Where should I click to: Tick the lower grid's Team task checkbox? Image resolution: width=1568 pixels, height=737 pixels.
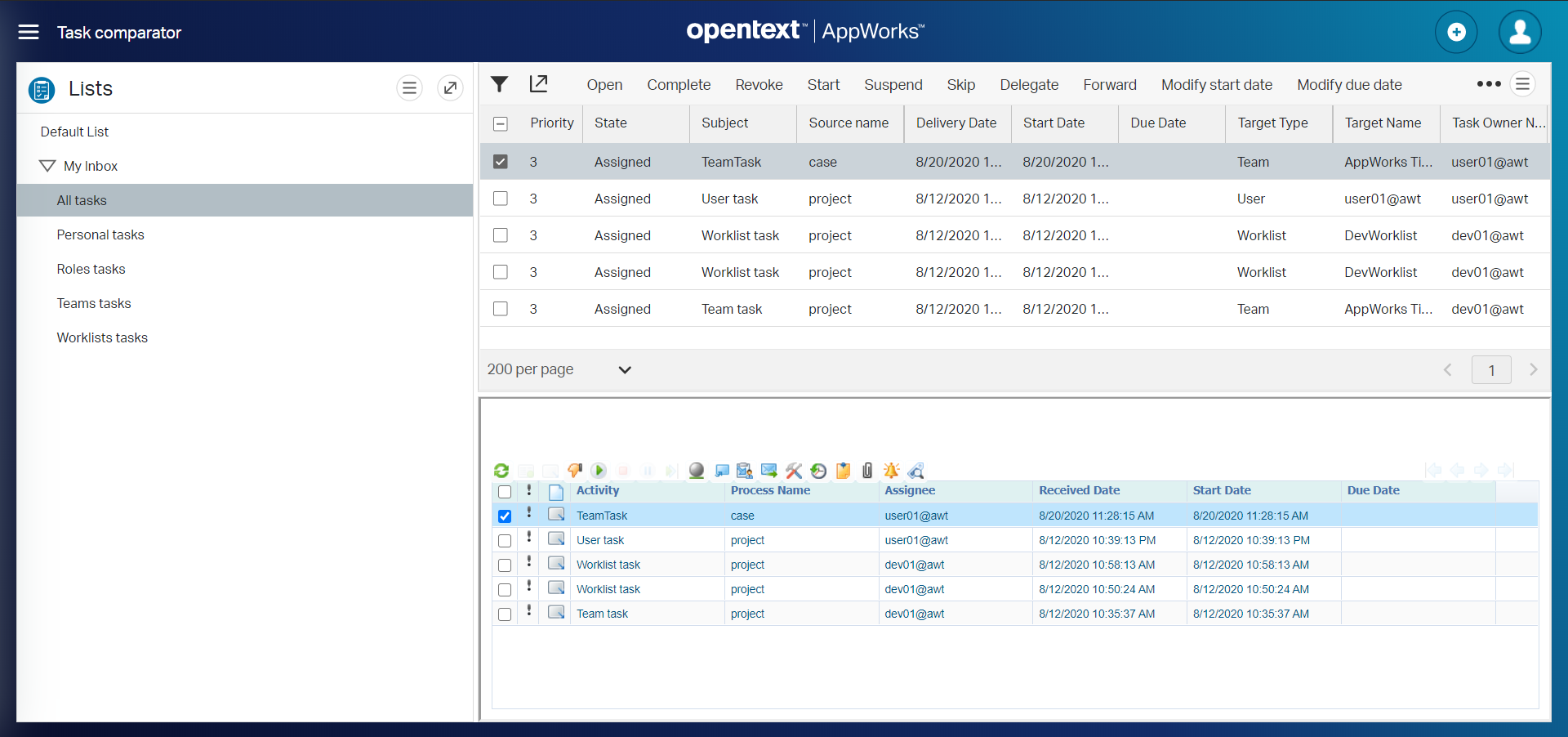505,614
